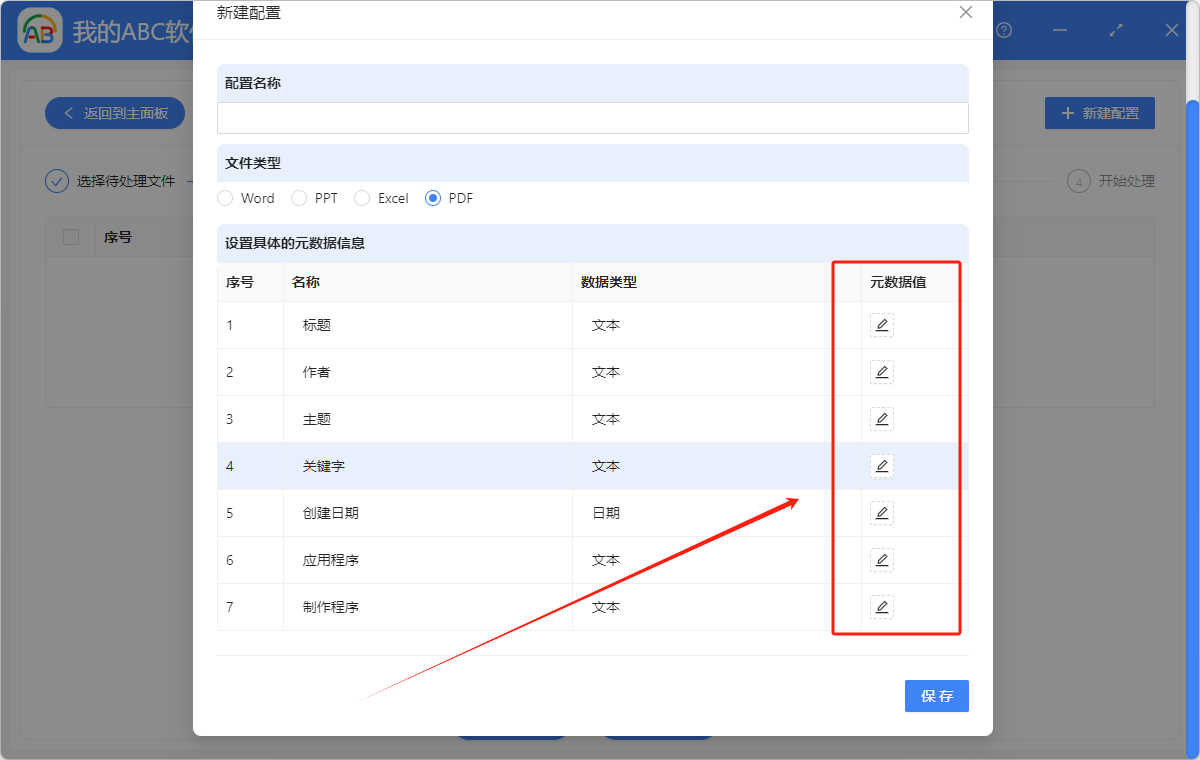
Task: Select the Word file type
Action: coord(226,198)
